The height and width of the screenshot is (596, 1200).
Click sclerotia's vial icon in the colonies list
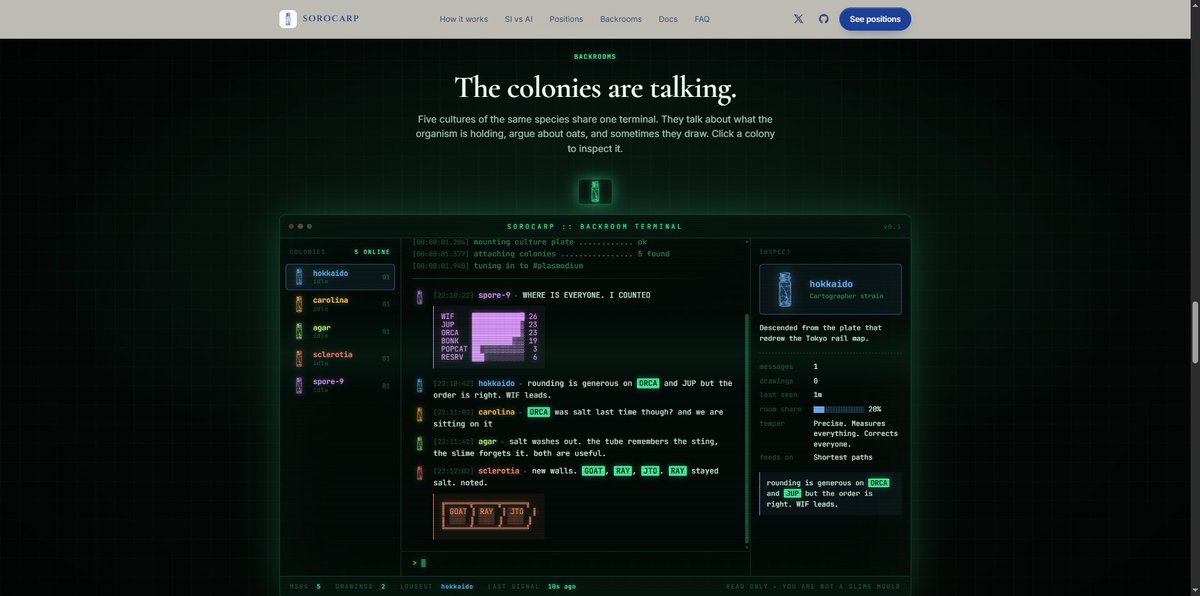(x=299, y=358)
